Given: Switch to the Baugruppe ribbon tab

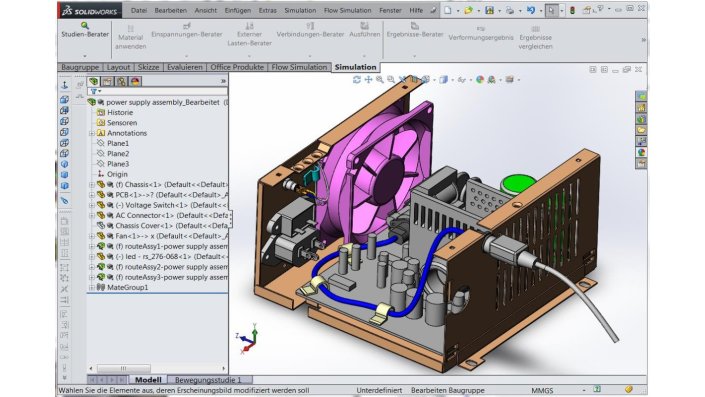Looking at the screenshot, I should (80, 67).
